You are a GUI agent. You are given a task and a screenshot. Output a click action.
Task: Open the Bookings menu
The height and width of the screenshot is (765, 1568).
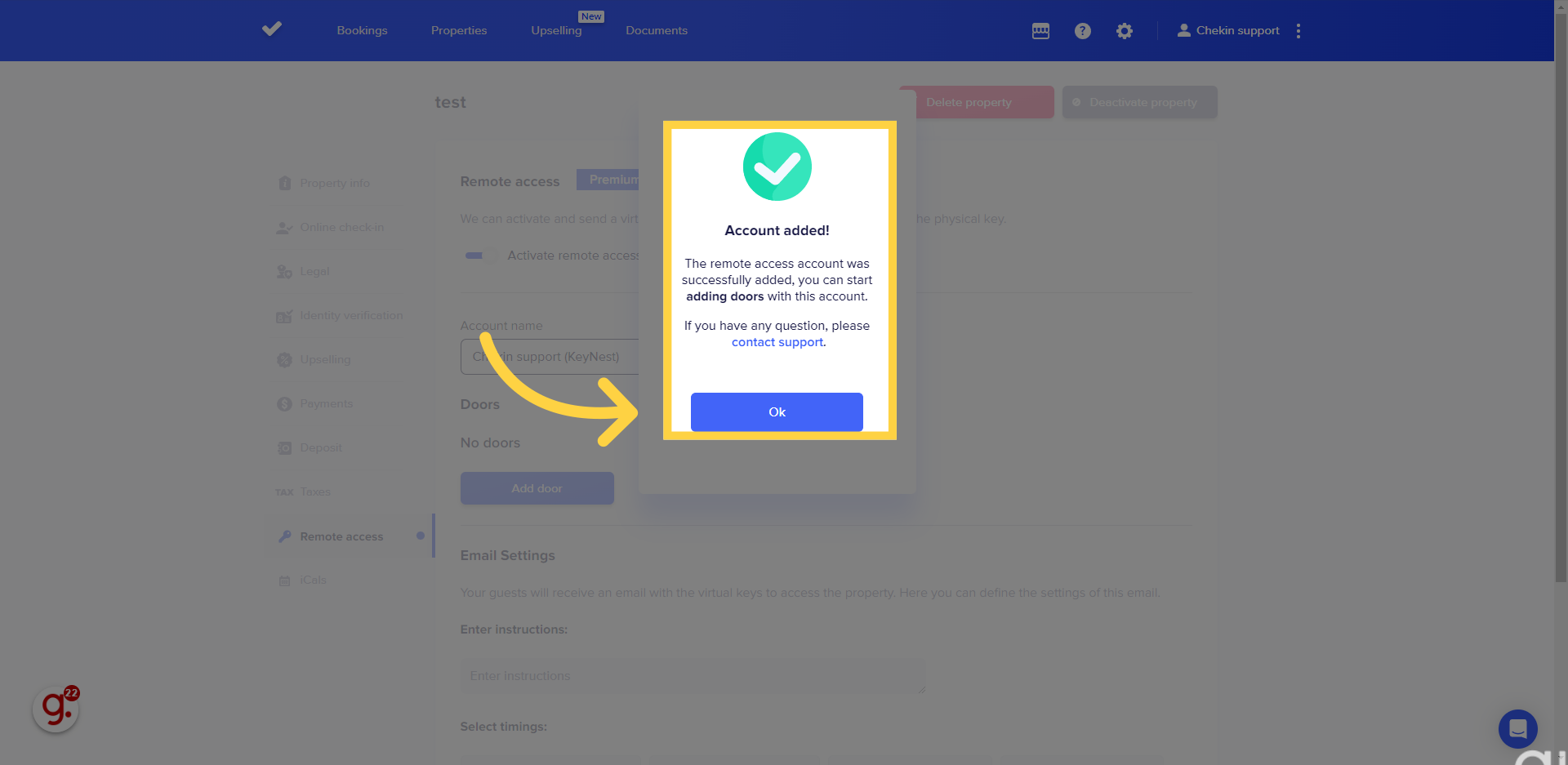coord(362,31)
